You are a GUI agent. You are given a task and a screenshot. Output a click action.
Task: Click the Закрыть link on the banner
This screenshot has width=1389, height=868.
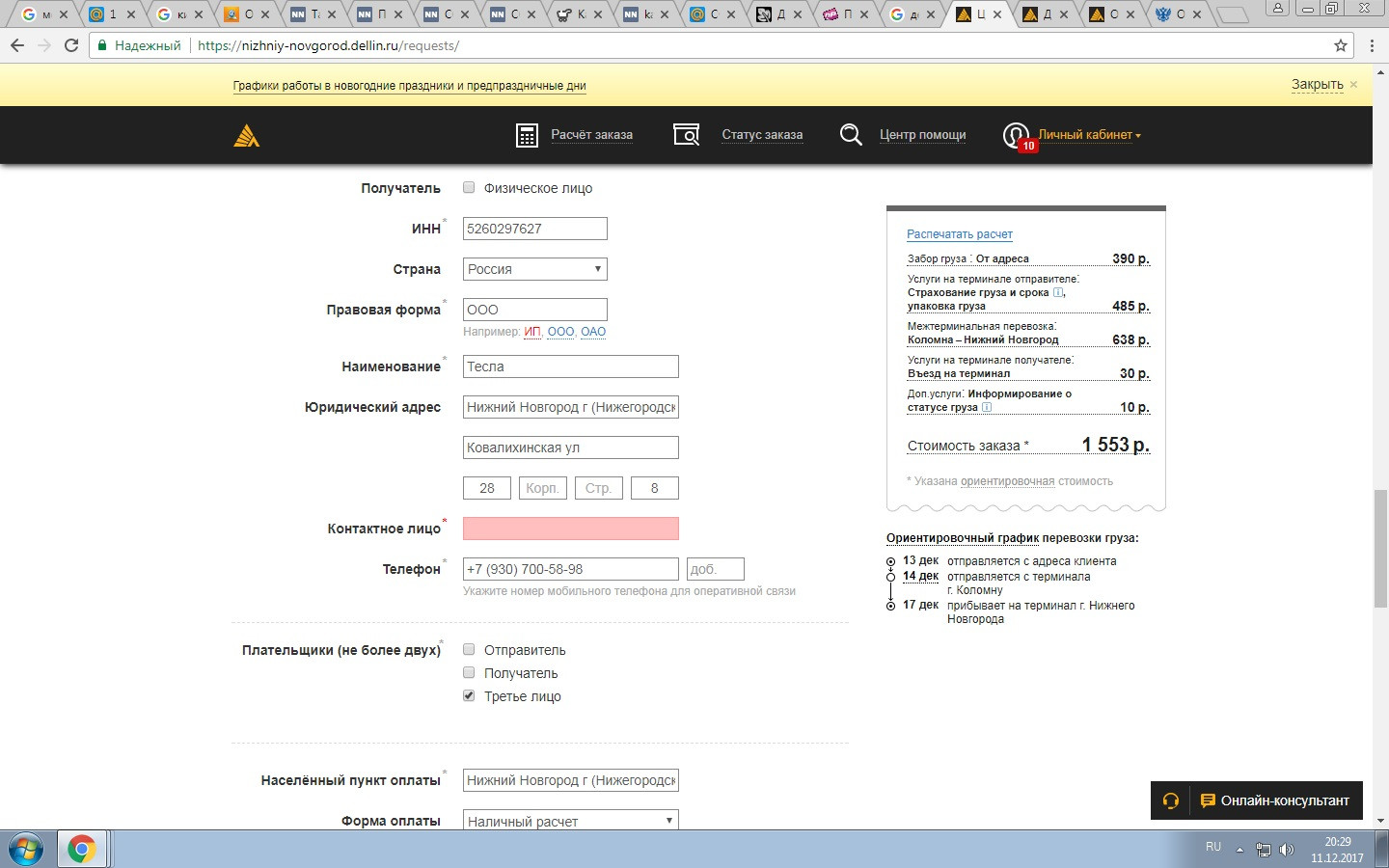(x=1318, y=85)
